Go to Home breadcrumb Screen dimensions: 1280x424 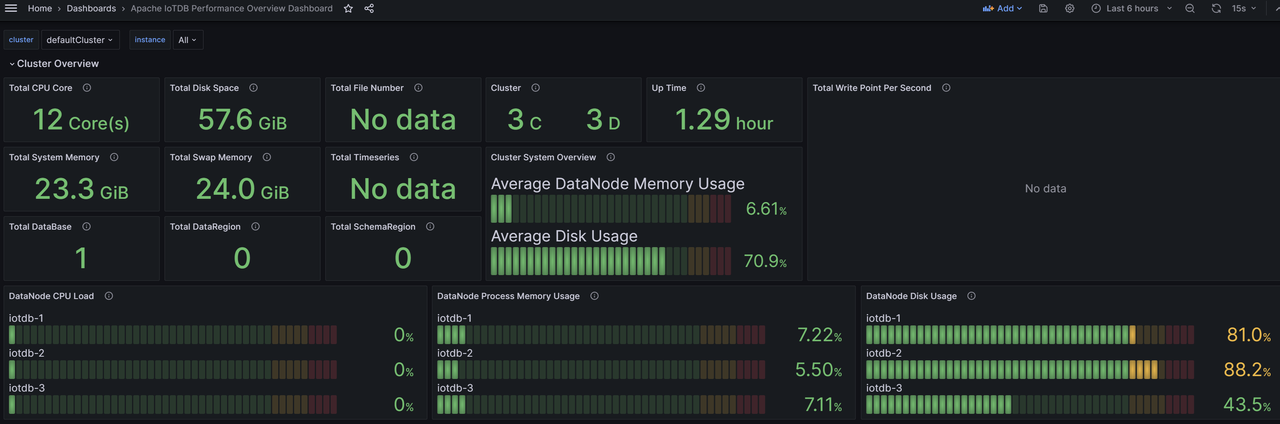click(40, 8)
